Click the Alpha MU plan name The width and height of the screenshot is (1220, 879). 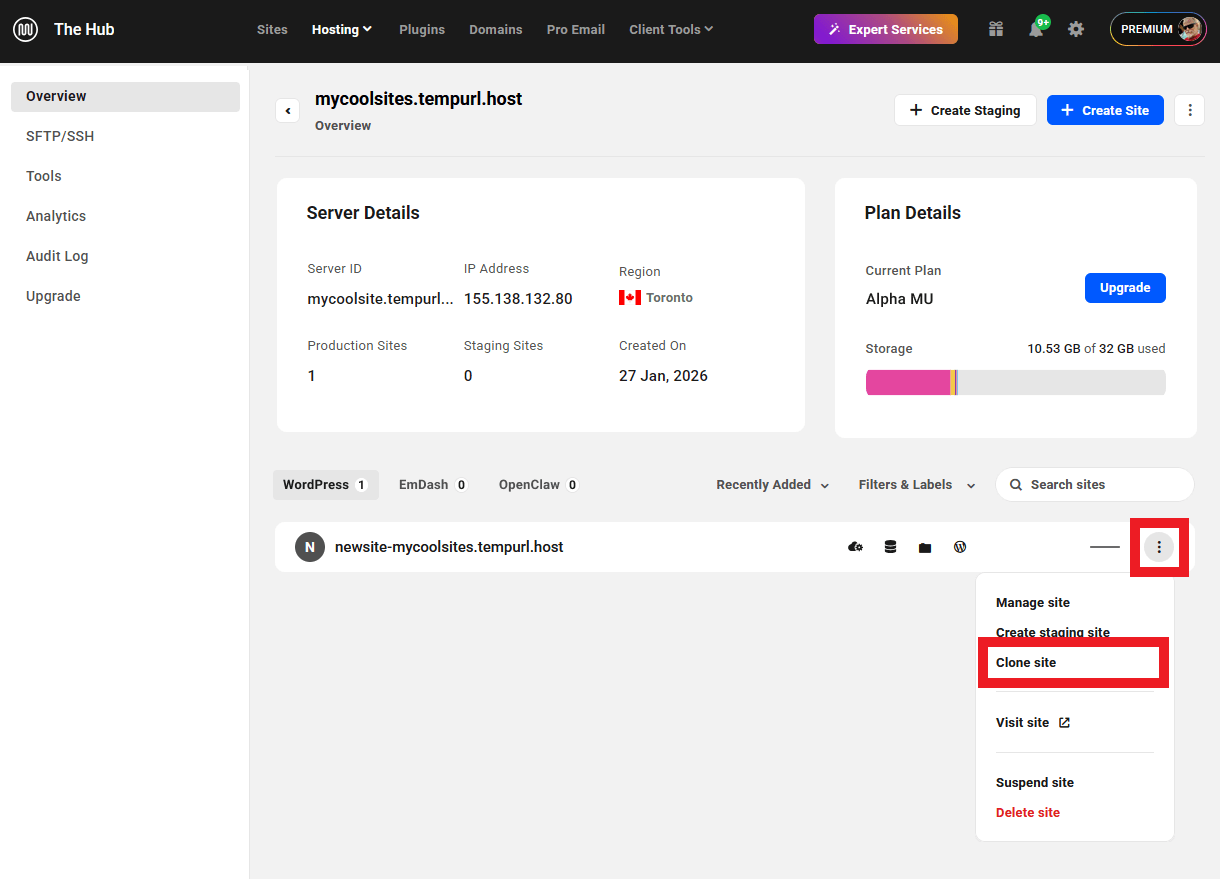pyautogui.click(x=899, y=298)
